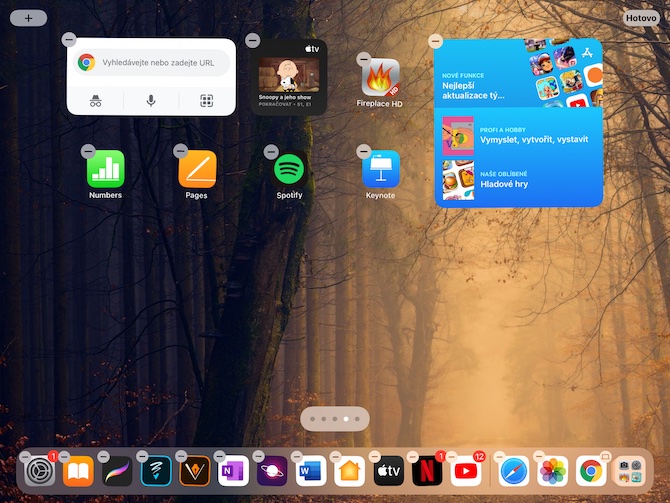The height and width of the screenshot is (503, 670).
Task: Remove the Pages app
Action: [180, 150]
